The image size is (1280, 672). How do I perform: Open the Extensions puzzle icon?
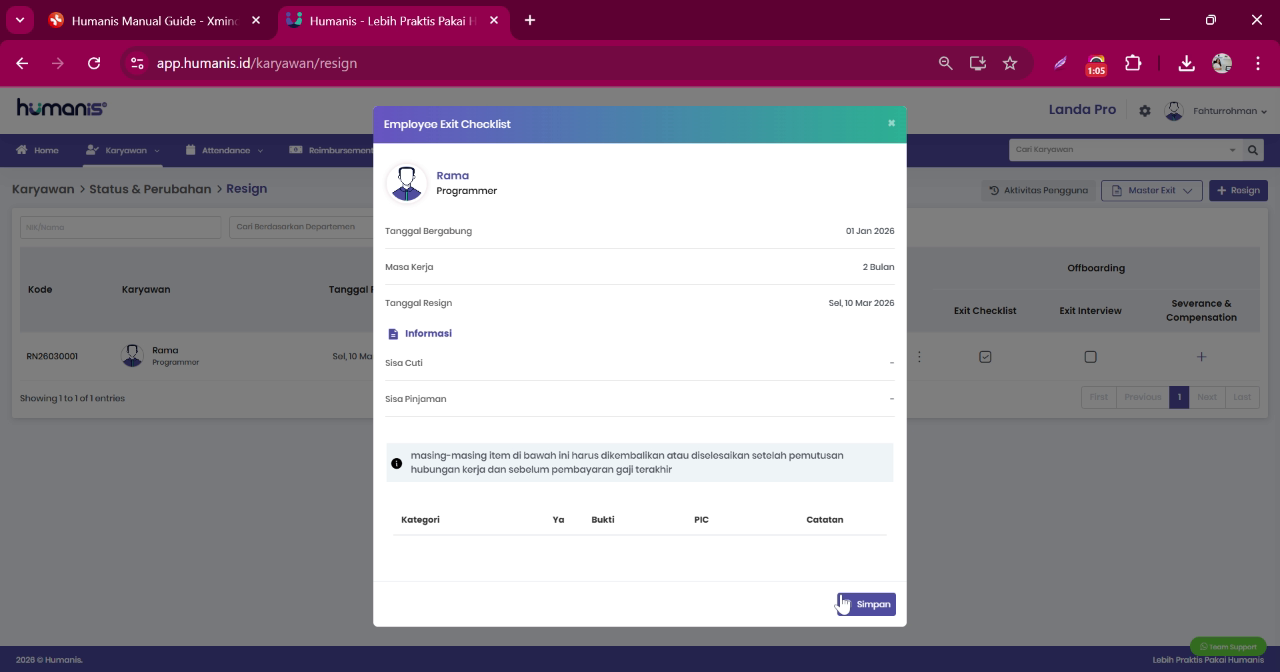tap(1133, 63)
